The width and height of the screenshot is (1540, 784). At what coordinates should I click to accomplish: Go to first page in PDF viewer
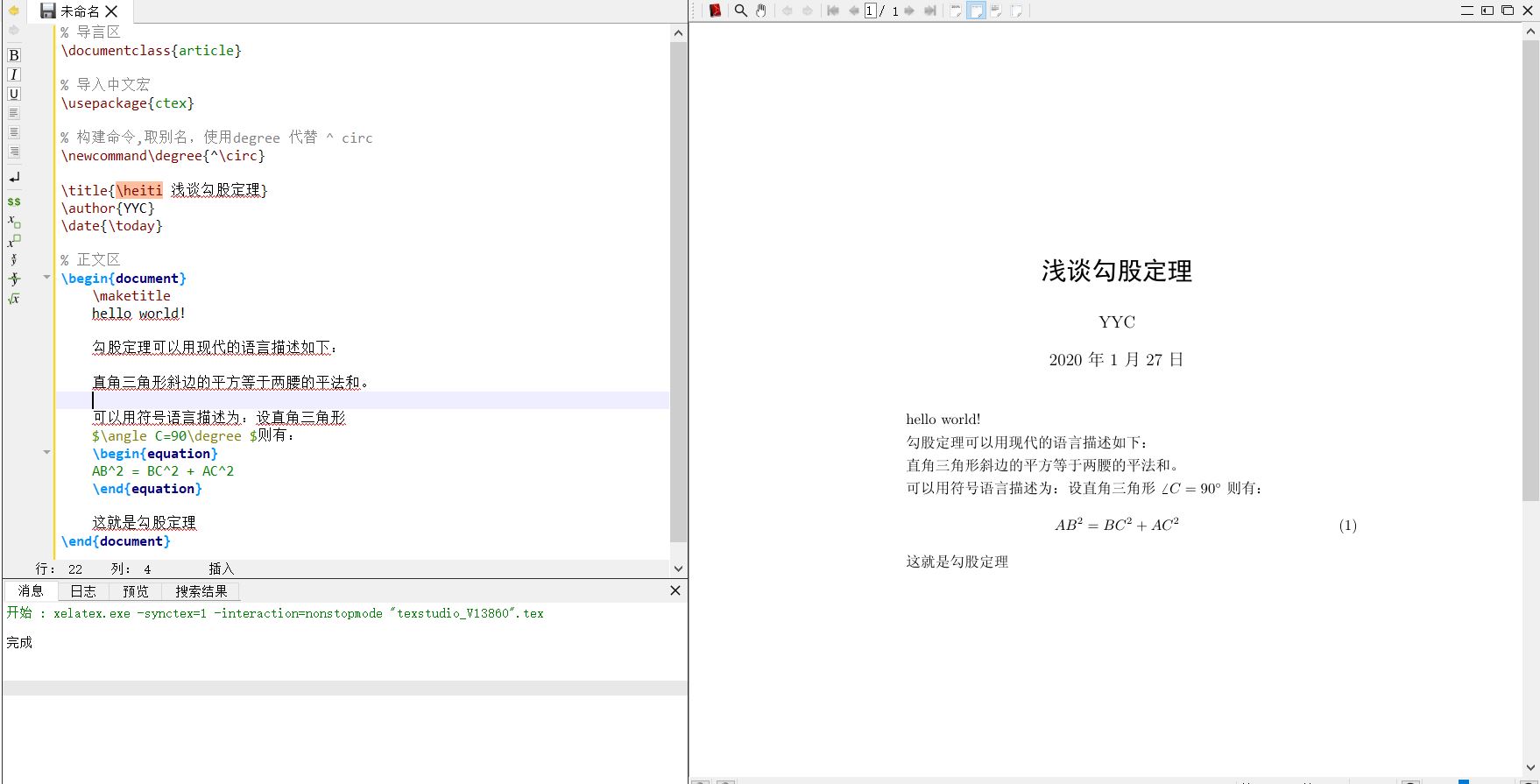point(833,11)
